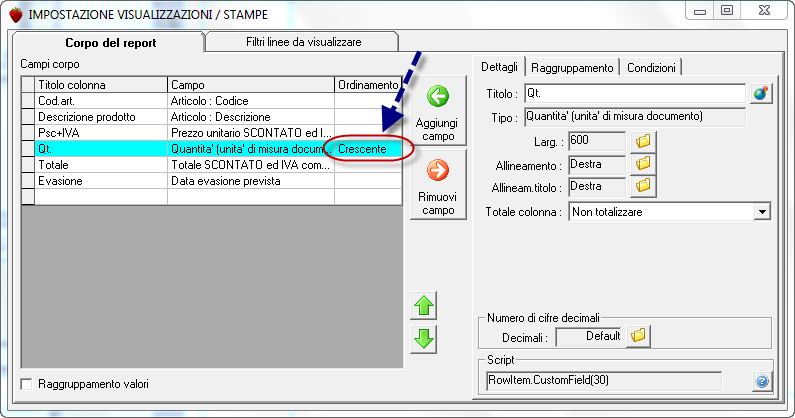Switch to Filtri linee da visualizzare tab

click(303, 42)
